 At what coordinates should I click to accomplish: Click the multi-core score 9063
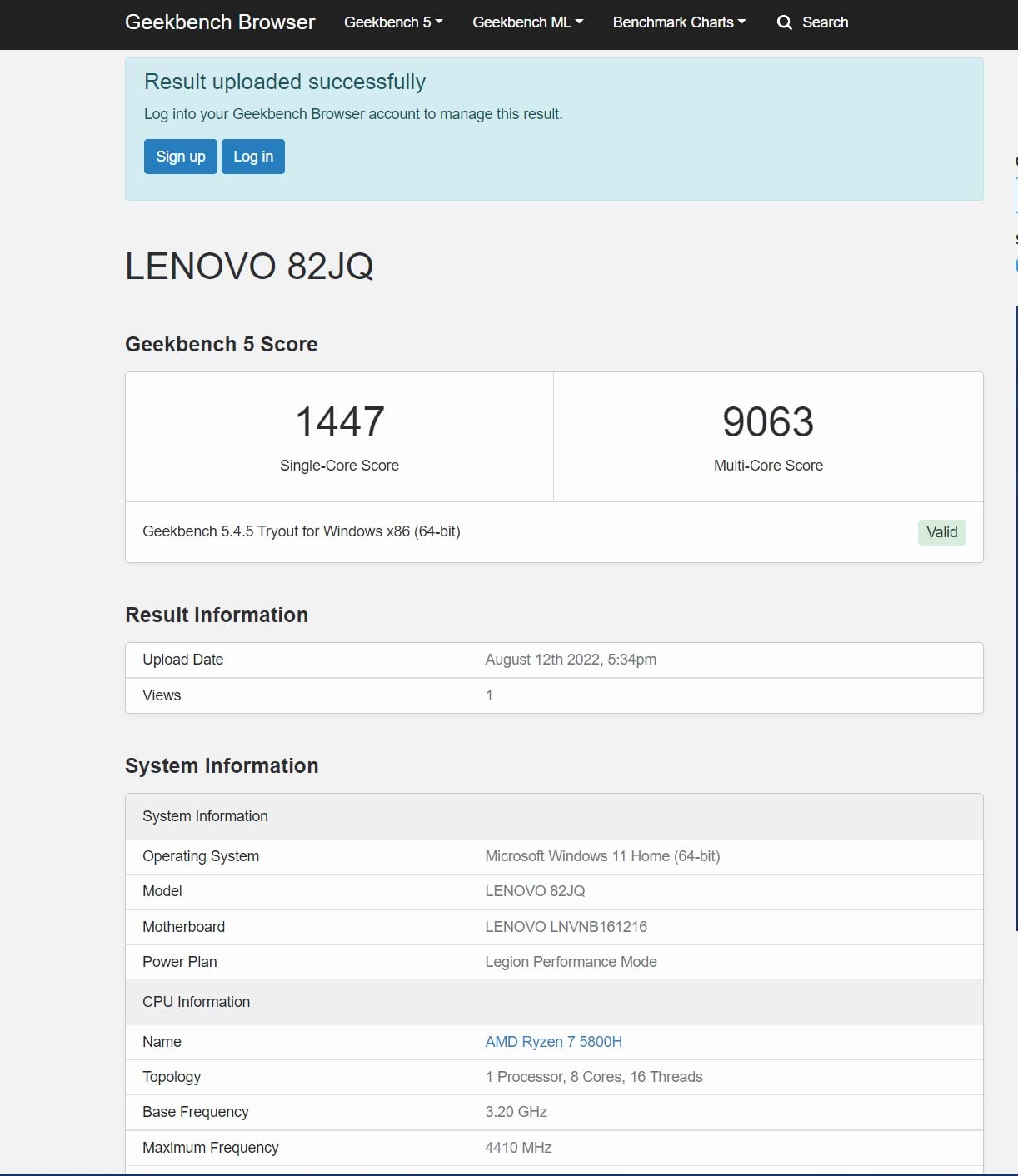[x=768, y=421]
